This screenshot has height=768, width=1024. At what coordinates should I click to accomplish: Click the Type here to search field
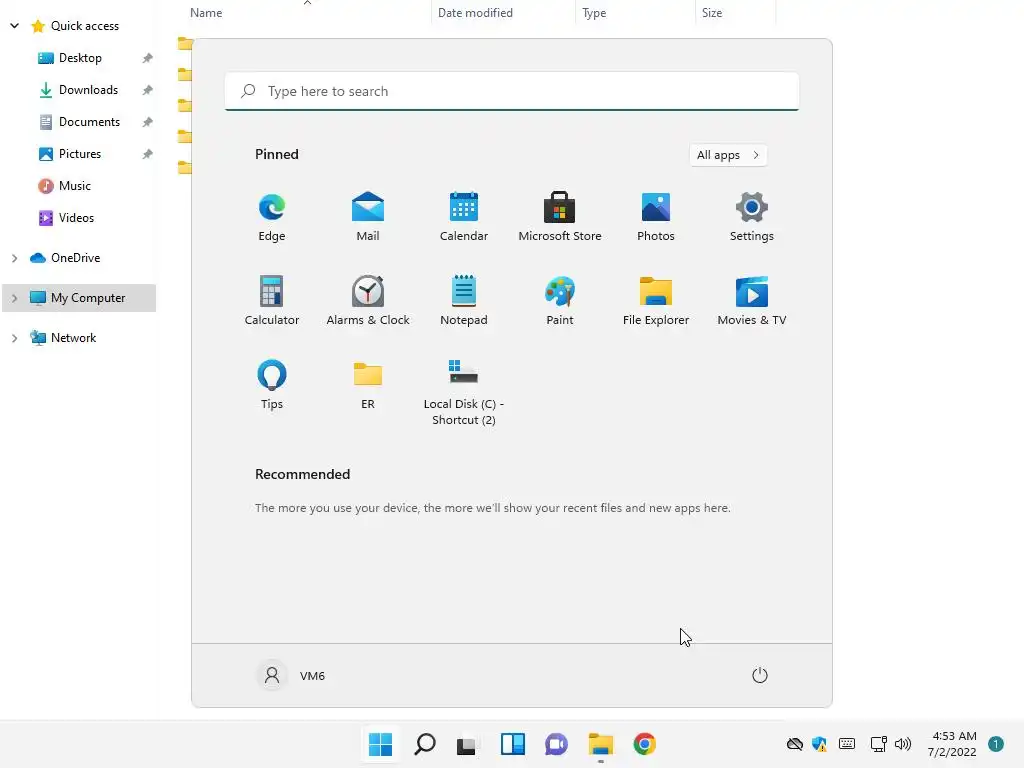point(512,91)
